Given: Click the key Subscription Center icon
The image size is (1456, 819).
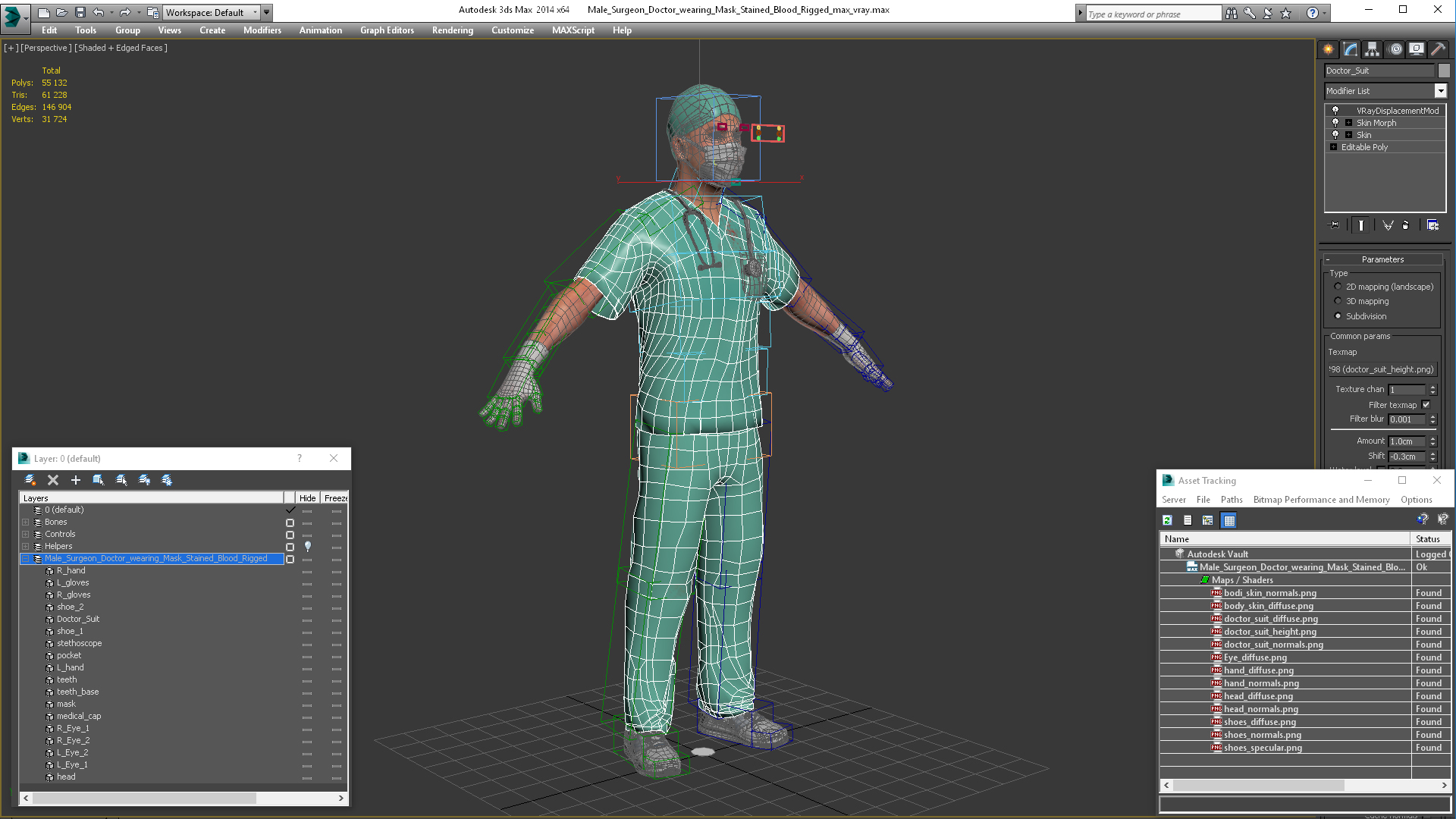Looking at the screenshot, I should (1250, 13).
